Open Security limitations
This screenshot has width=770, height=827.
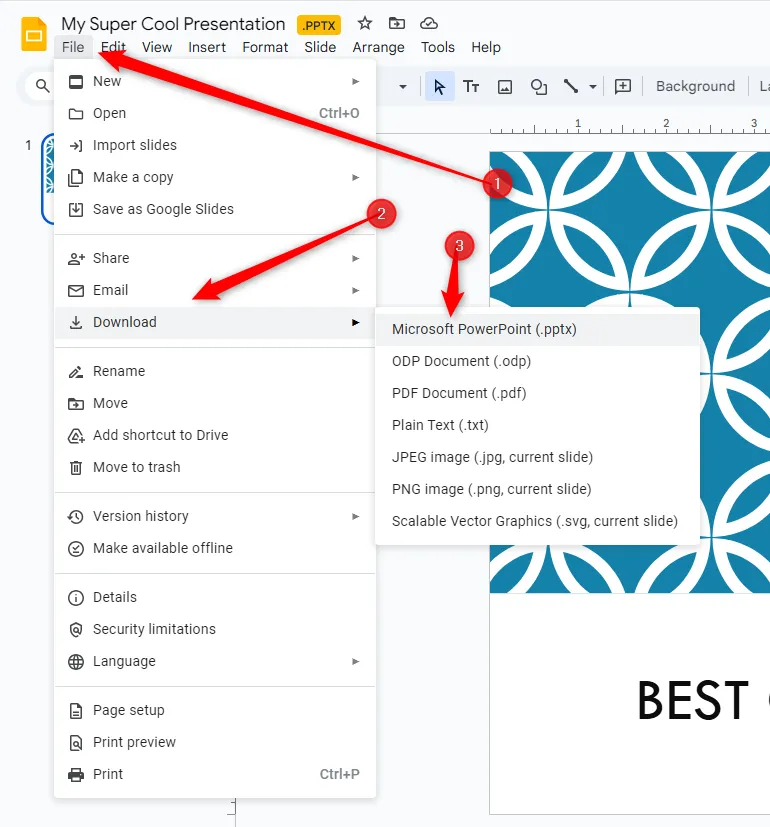pos(215,629)
